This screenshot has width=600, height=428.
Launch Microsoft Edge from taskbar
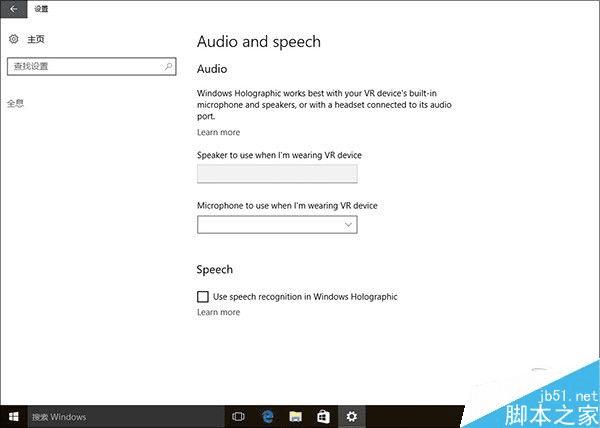click(x=267, y=417)
